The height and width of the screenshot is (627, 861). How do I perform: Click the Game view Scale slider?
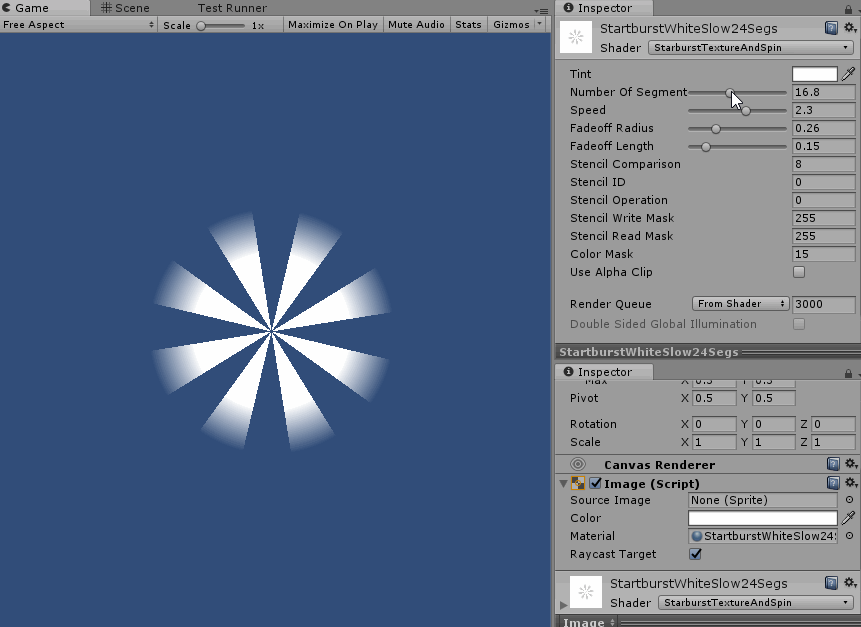pyautogui.click(x=222, y=26)
